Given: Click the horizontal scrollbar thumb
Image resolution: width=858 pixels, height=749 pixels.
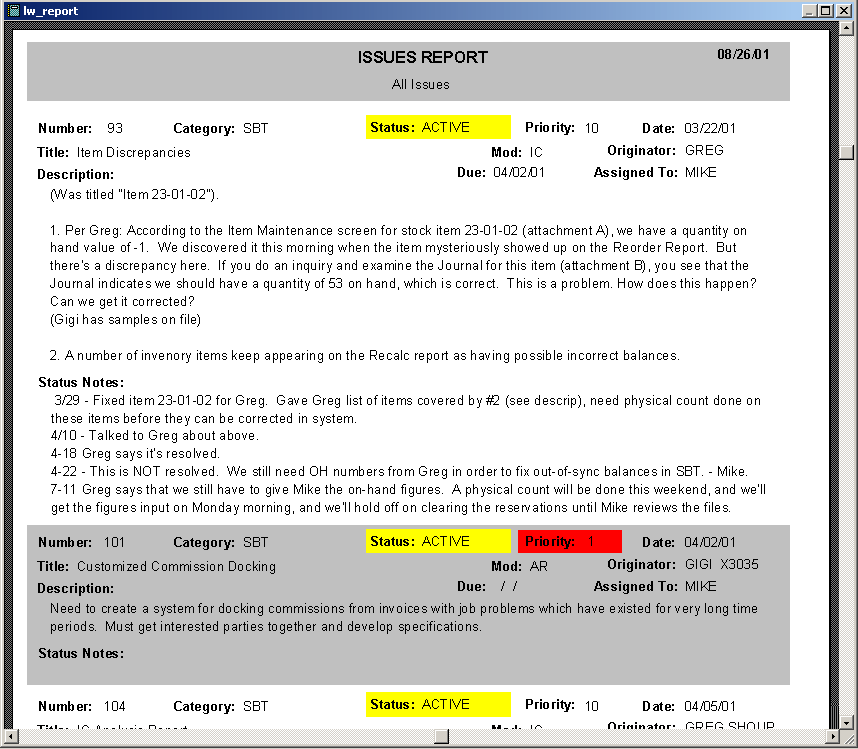Looking at the screenshot, I should 442,736.
